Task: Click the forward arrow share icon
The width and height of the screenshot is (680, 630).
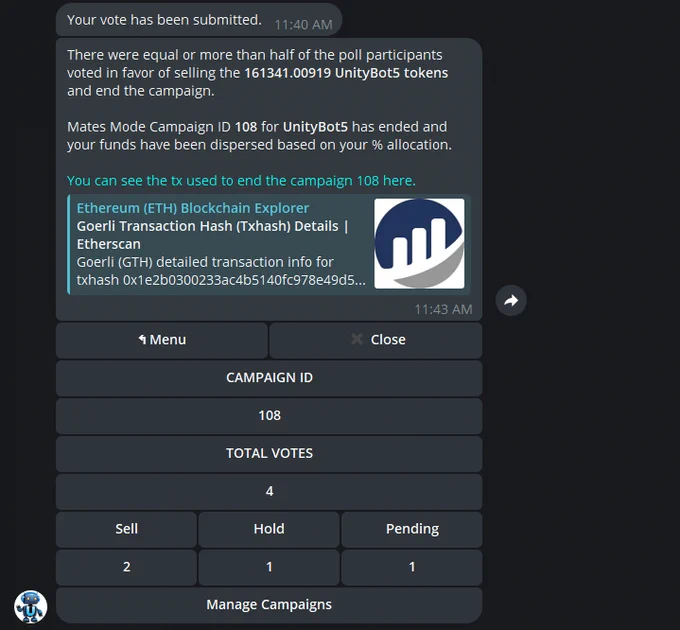Action: (x=511, y=300)
